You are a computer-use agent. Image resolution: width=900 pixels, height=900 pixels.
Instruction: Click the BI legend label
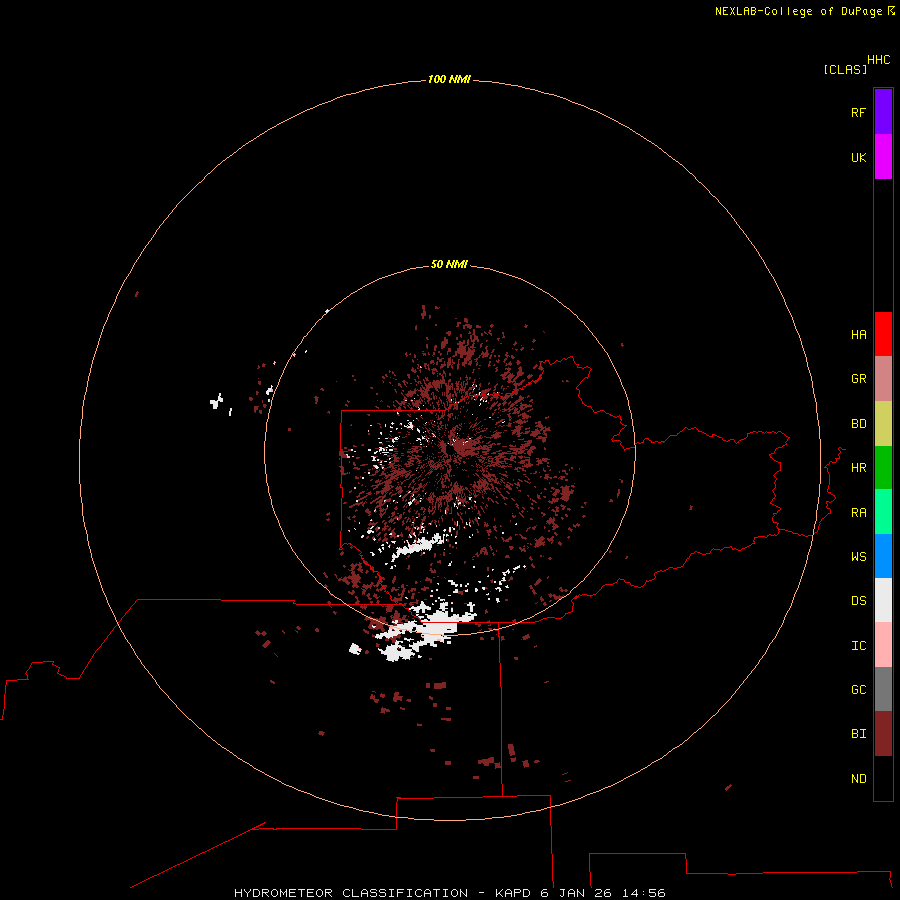pyautogui.click(x=858, y=734)
